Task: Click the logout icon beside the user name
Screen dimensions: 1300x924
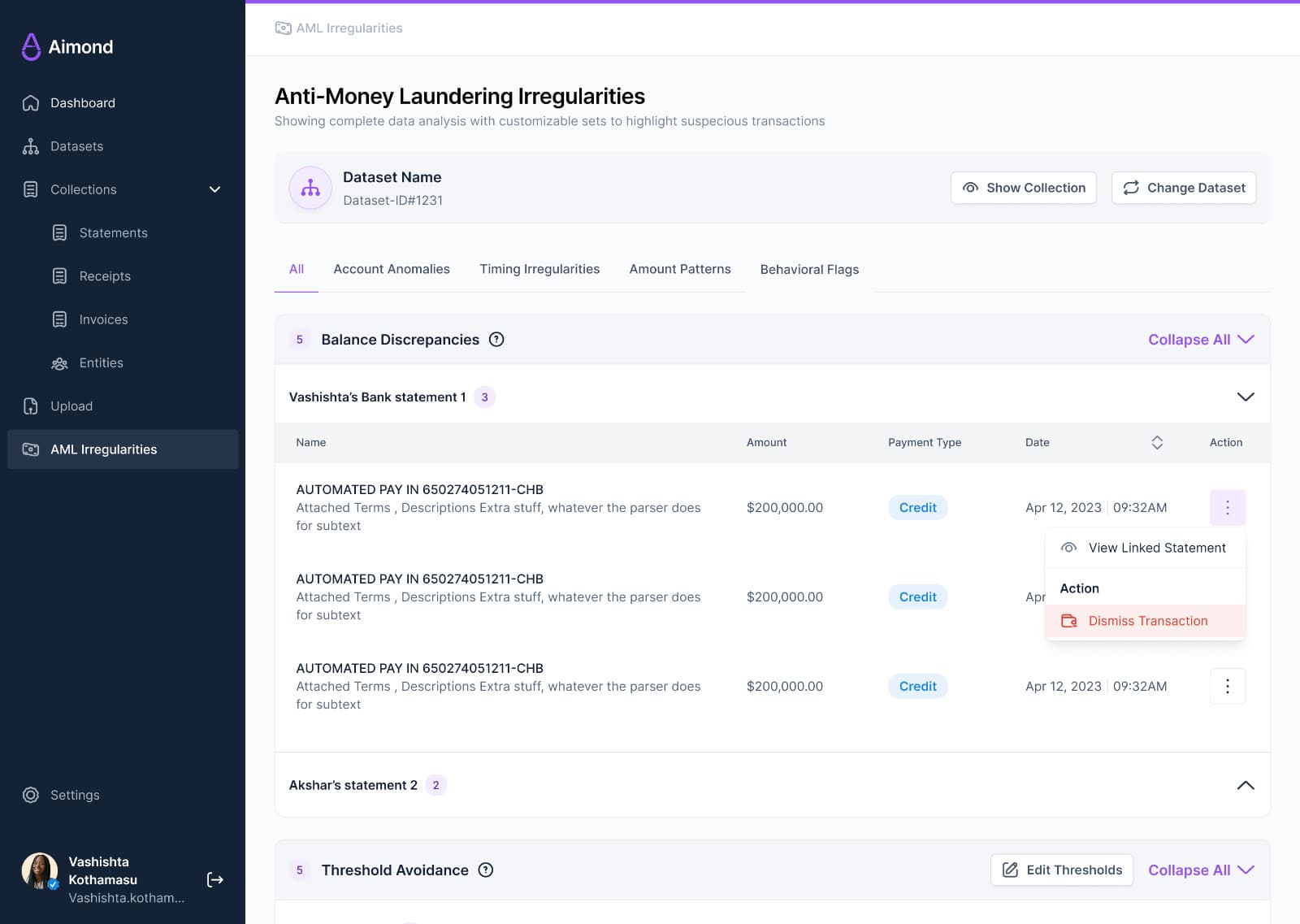Action: tap(214, 879)
